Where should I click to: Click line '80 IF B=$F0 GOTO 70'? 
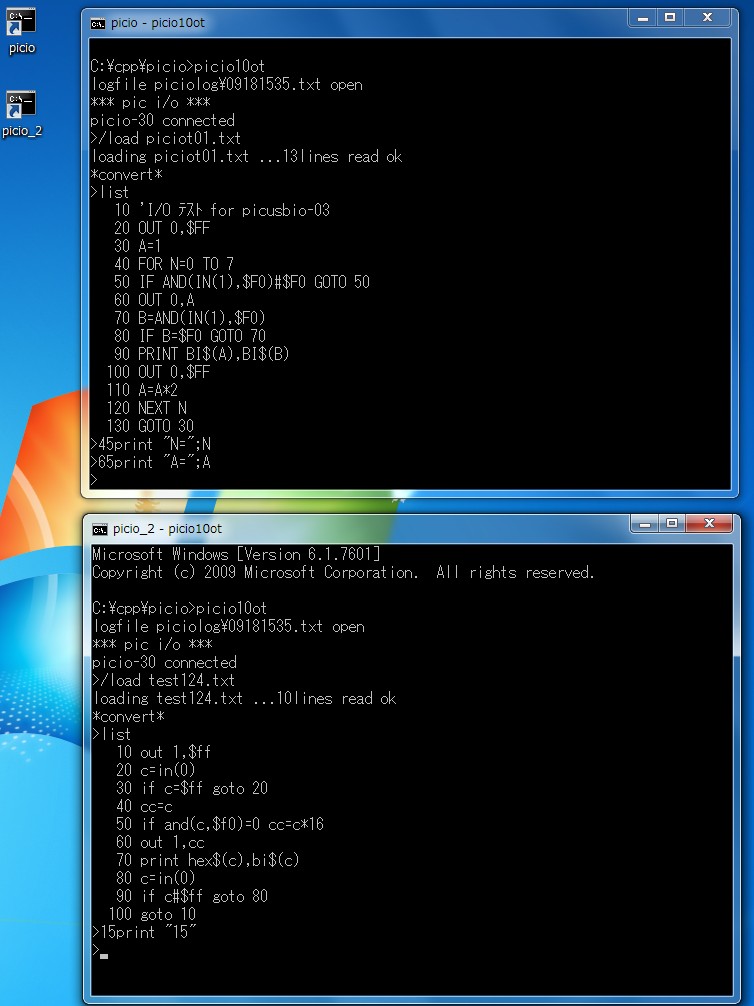[190, 336]
